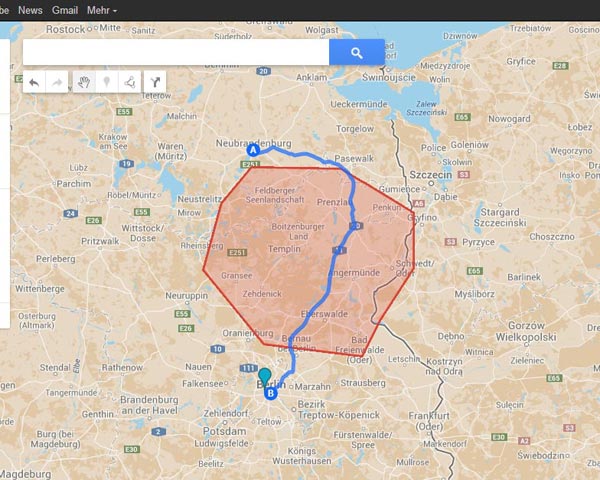This screenshot has width=600, height=480.
Task: Click the Neuruppin town label
Action: tap(186, 296)
